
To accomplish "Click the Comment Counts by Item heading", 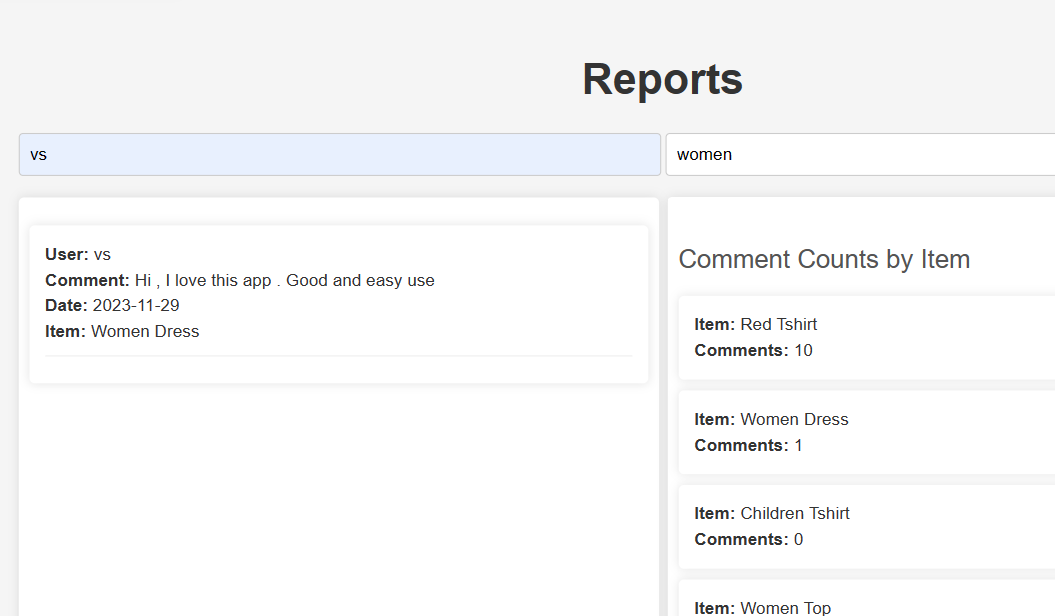I will point(824,259).
